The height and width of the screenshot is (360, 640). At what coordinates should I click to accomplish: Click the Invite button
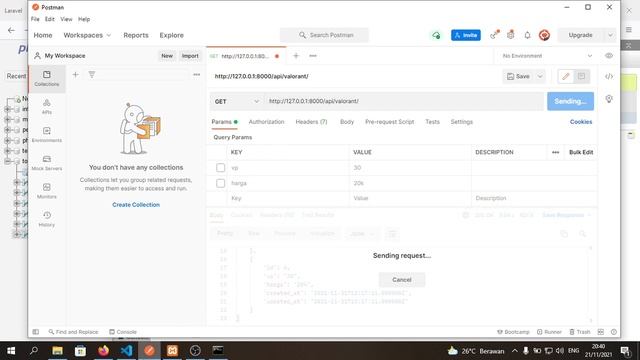point(466,36)
